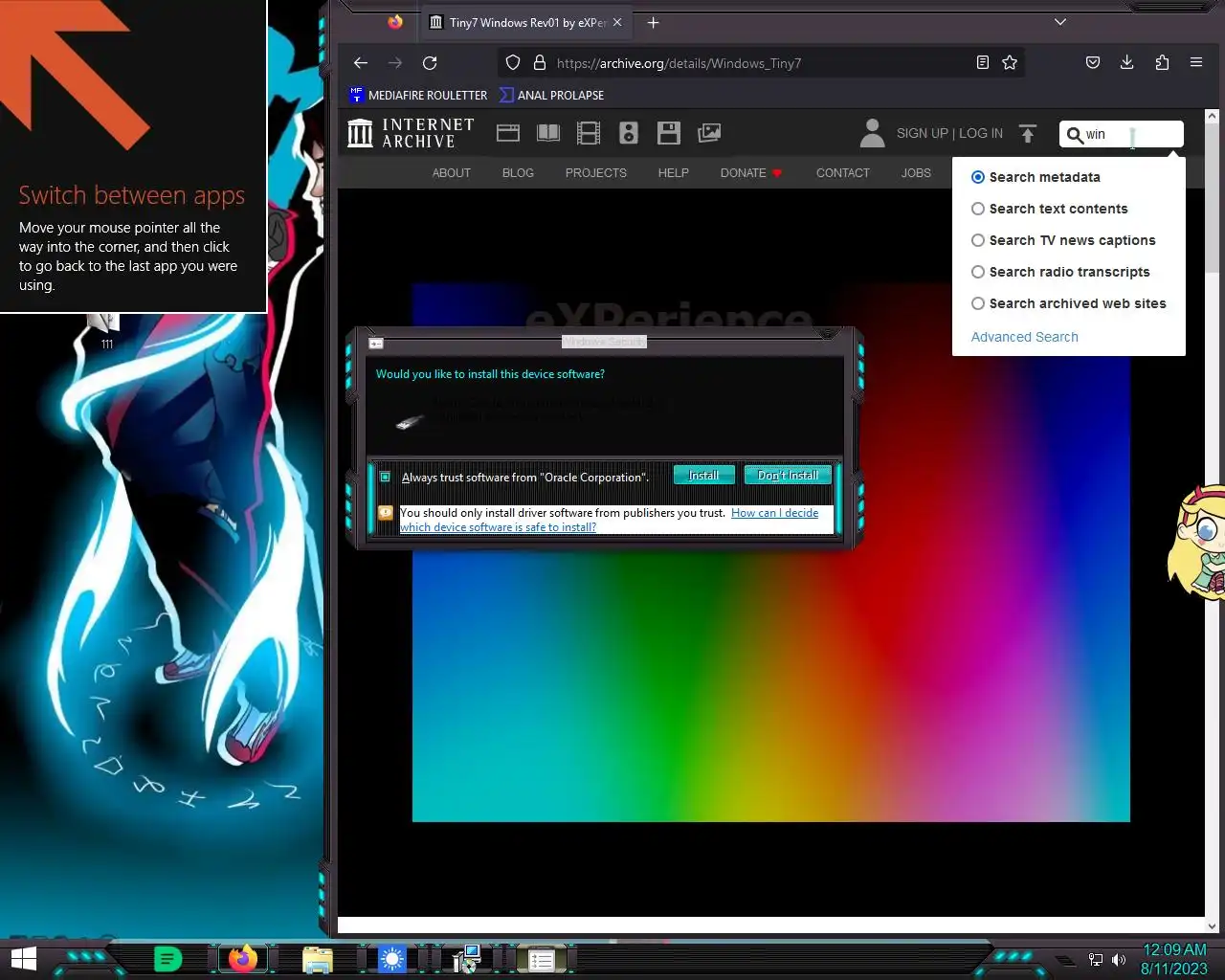Screen dimensions: 1225x980
Task: Open the CONTACT menu item
Action: point(842,173)
